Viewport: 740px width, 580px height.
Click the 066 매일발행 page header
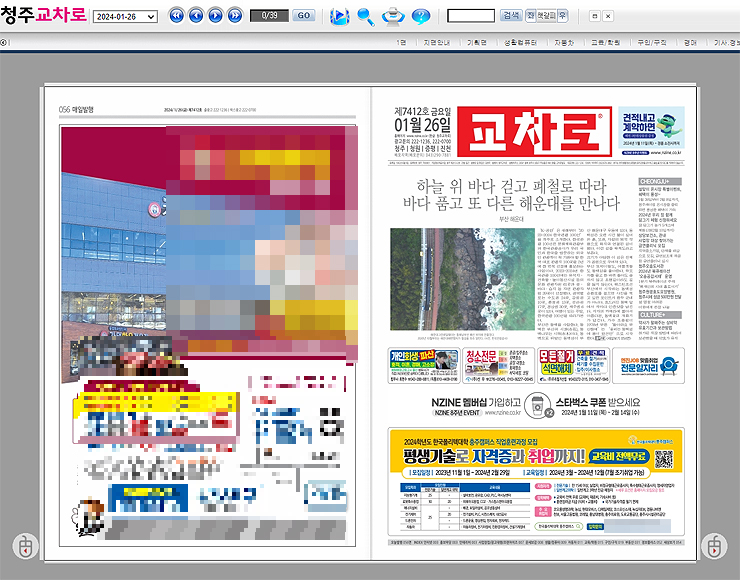pyautogui.click(x=76, y=109)
